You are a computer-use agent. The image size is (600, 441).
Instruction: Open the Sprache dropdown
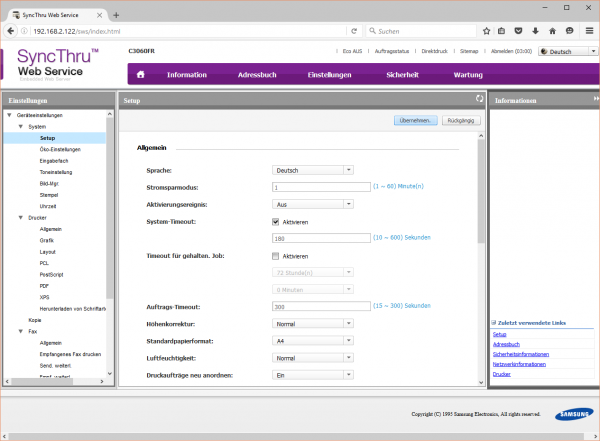313,170
